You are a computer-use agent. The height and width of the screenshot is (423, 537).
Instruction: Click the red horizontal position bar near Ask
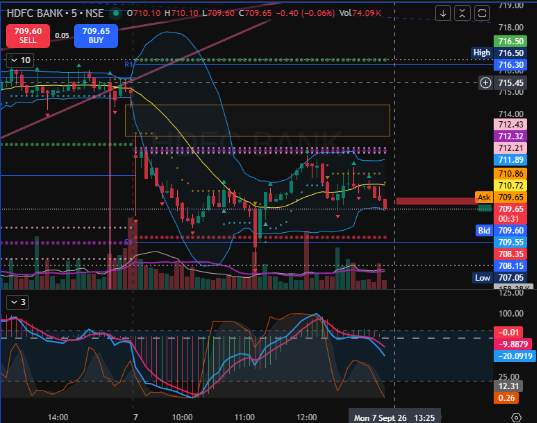pos(436,201)
